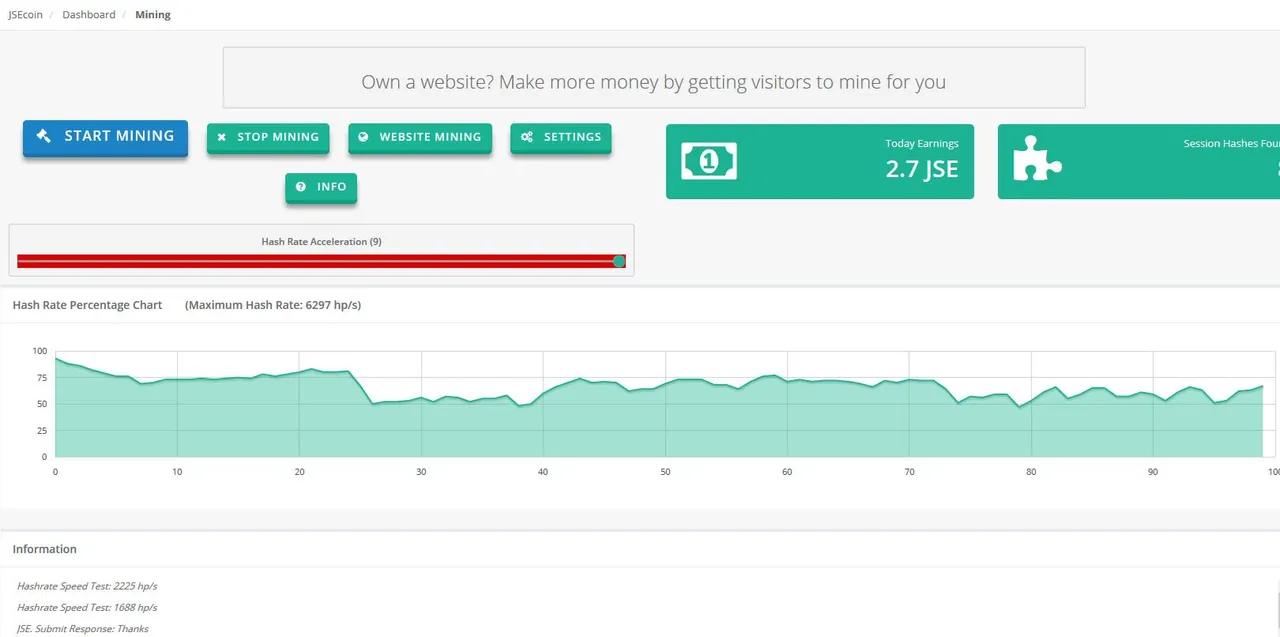Click 'Hash Rate Percentage Chart' heading
This screenshot has width=1280, height=637.
pyautogui.click(x=87, y=305)
